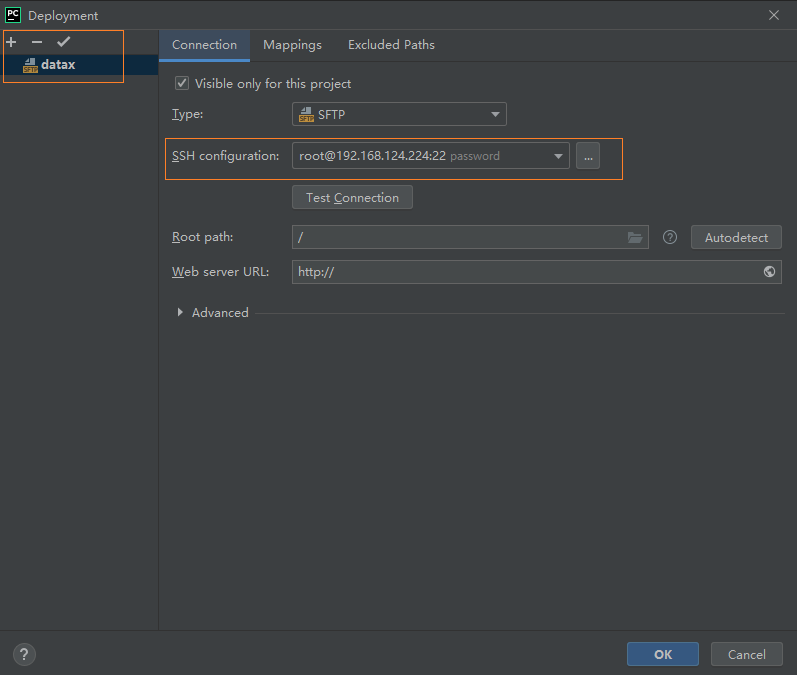Toggle Visible only for this project checkbox
The image size is (797, 675).
coord(182,83)
